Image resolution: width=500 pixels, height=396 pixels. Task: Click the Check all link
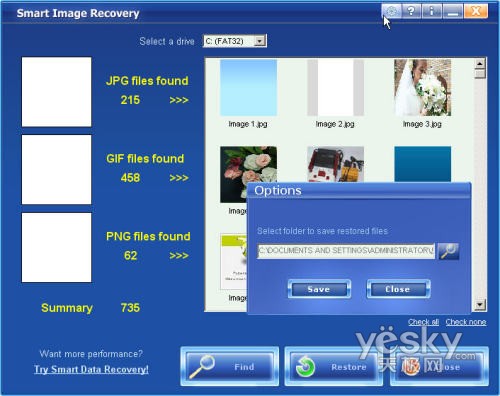click(x=423, y=322)
